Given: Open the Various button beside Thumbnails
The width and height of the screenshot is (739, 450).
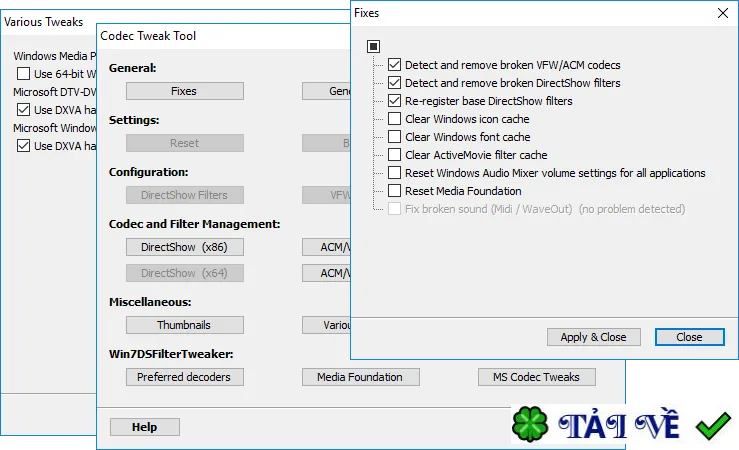Looking at the screenshot, I should click(327, 325).
